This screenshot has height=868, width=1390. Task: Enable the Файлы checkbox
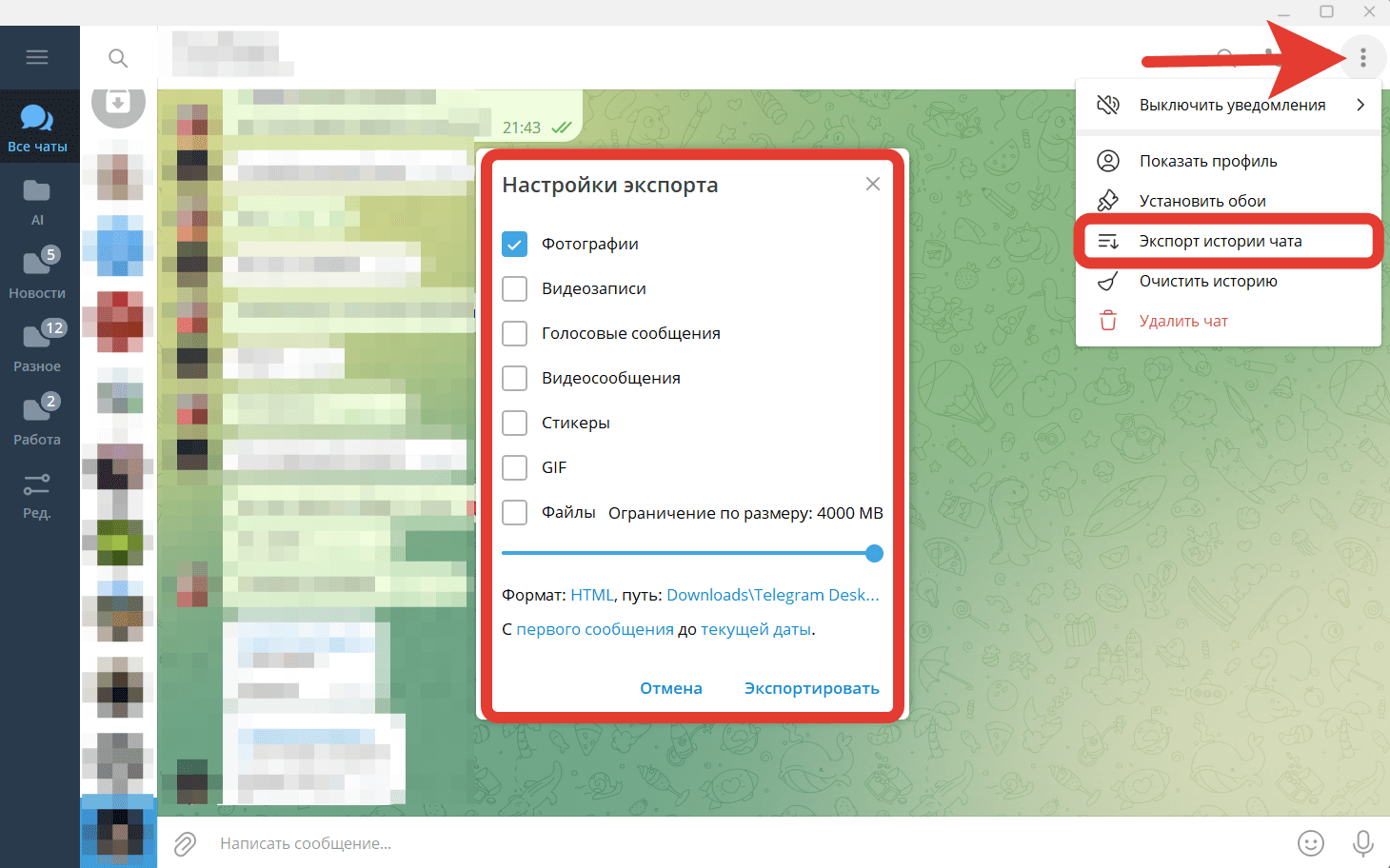click(x=514, y=512)
